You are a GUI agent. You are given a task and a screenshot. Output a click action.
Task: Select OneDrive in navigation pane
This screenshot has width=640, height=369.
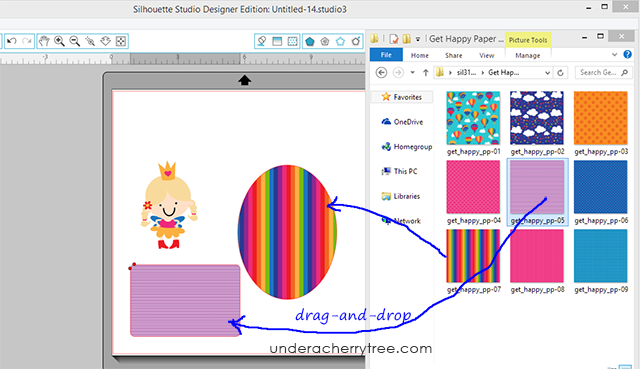pos(402,122)
